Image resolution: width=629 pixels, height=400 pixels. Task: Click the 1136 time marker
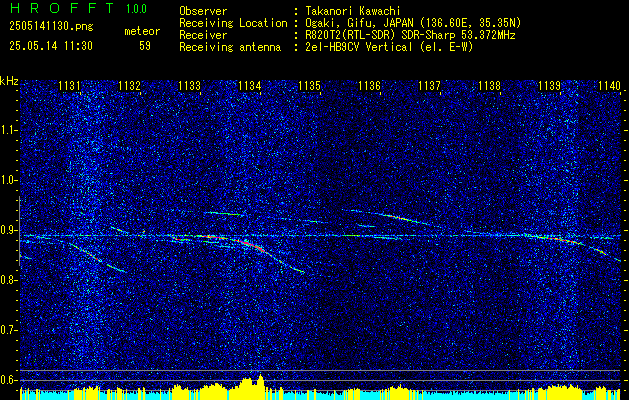(x=369, y=86)
